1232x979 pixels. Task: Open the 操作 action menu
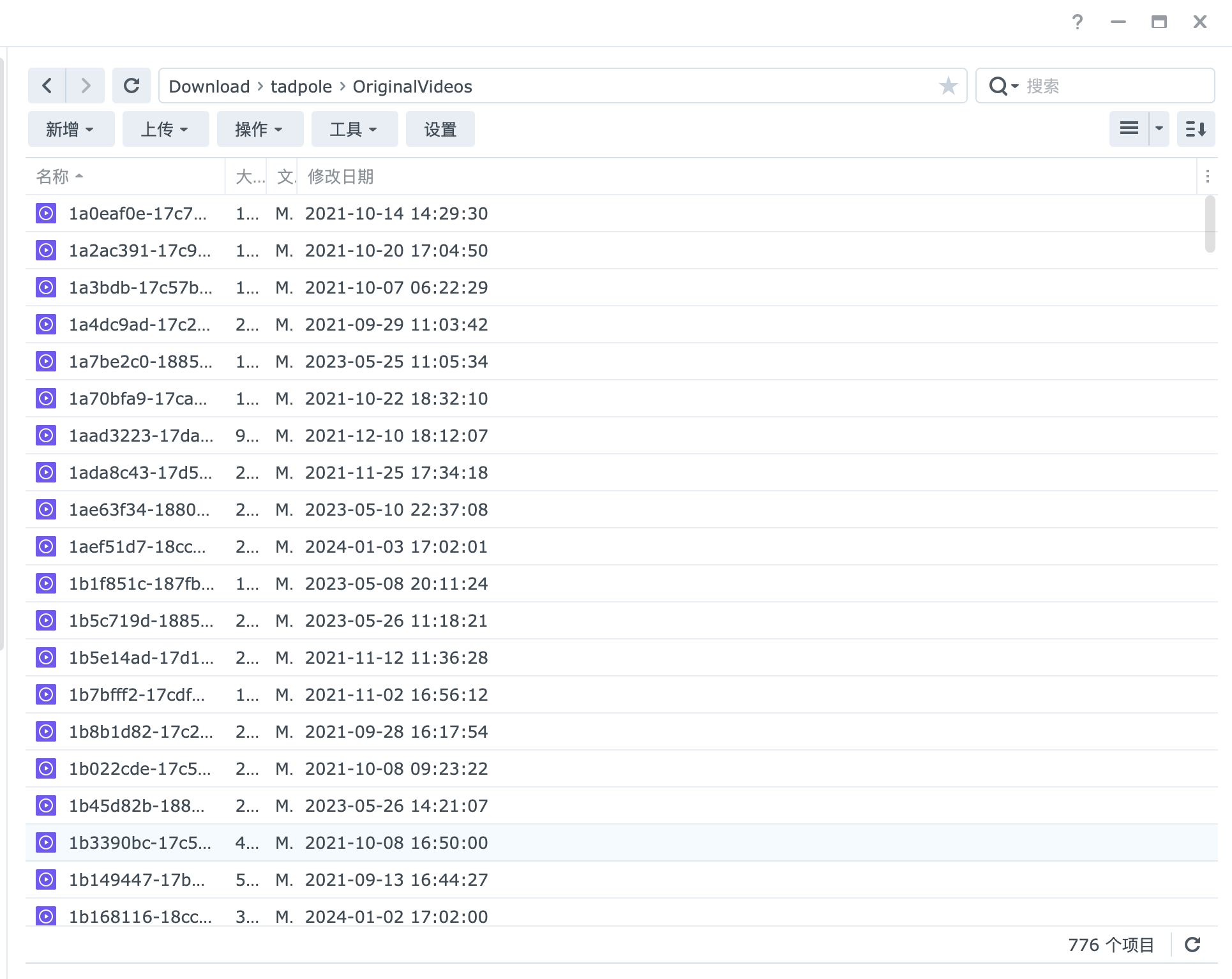coord(260,129)
